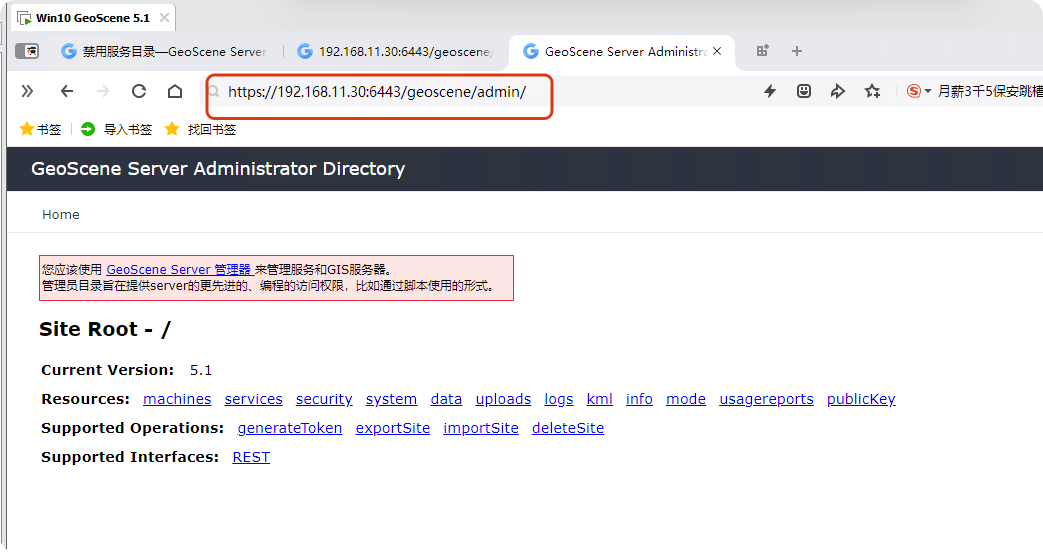Open a new tab with plus button
1043x552 pixels.
[797, 51]
